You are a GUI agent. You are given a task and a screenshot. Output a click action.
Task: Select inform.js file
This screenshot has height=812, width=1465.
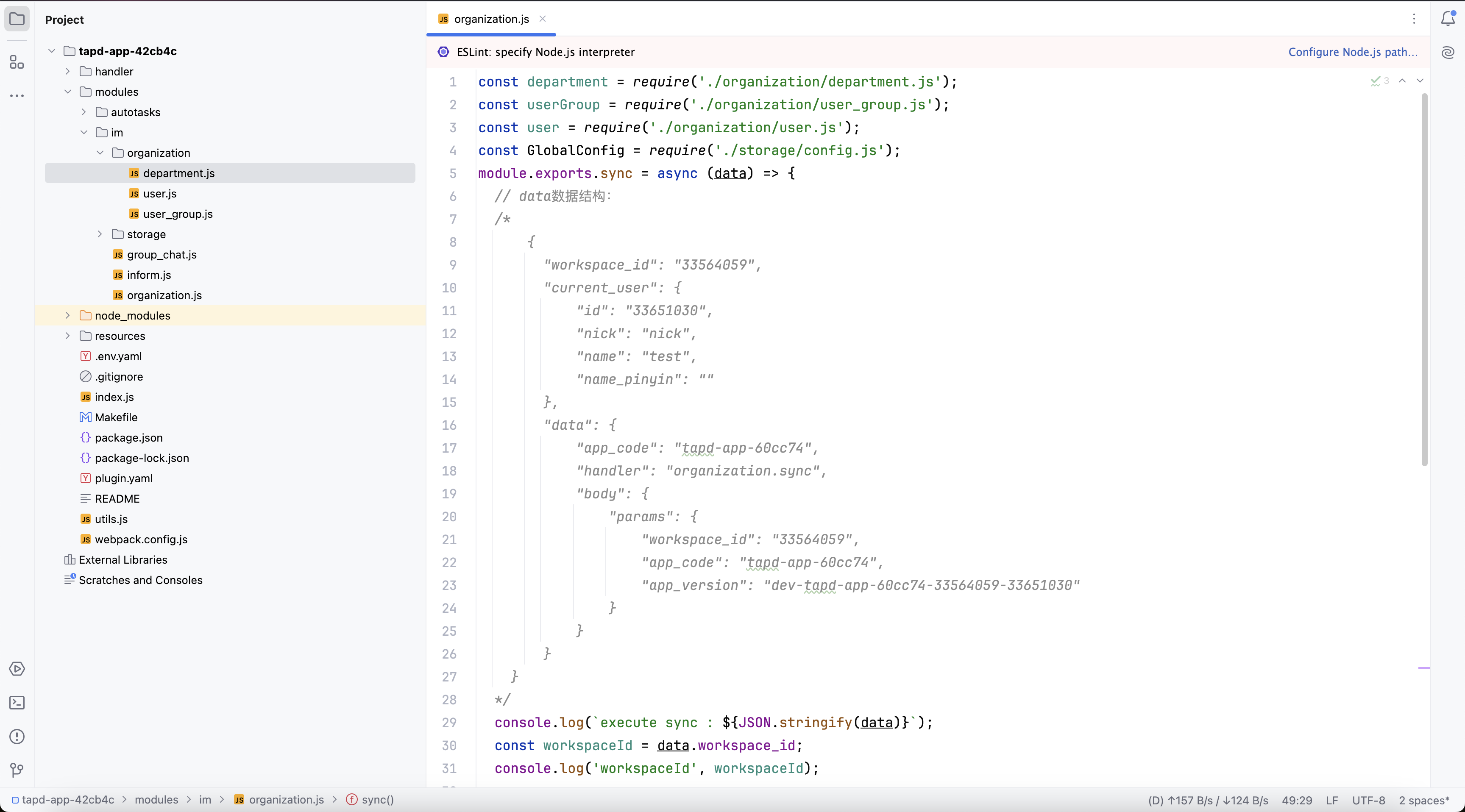tap(149, 275)
